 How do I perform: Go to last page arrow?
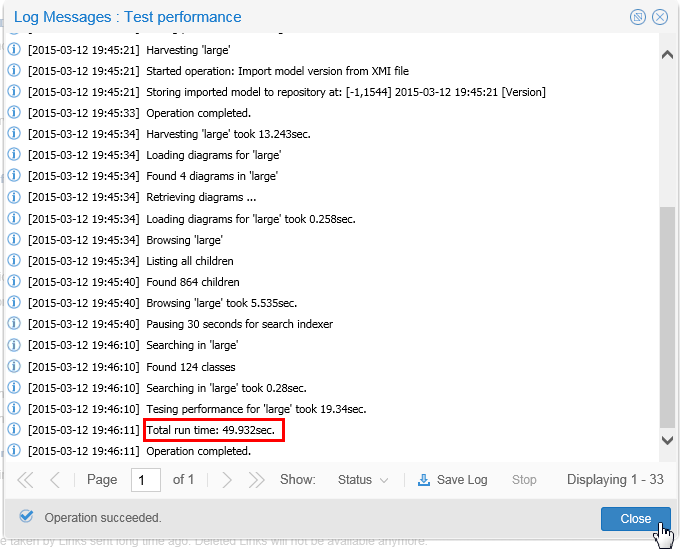pos(256,480)
